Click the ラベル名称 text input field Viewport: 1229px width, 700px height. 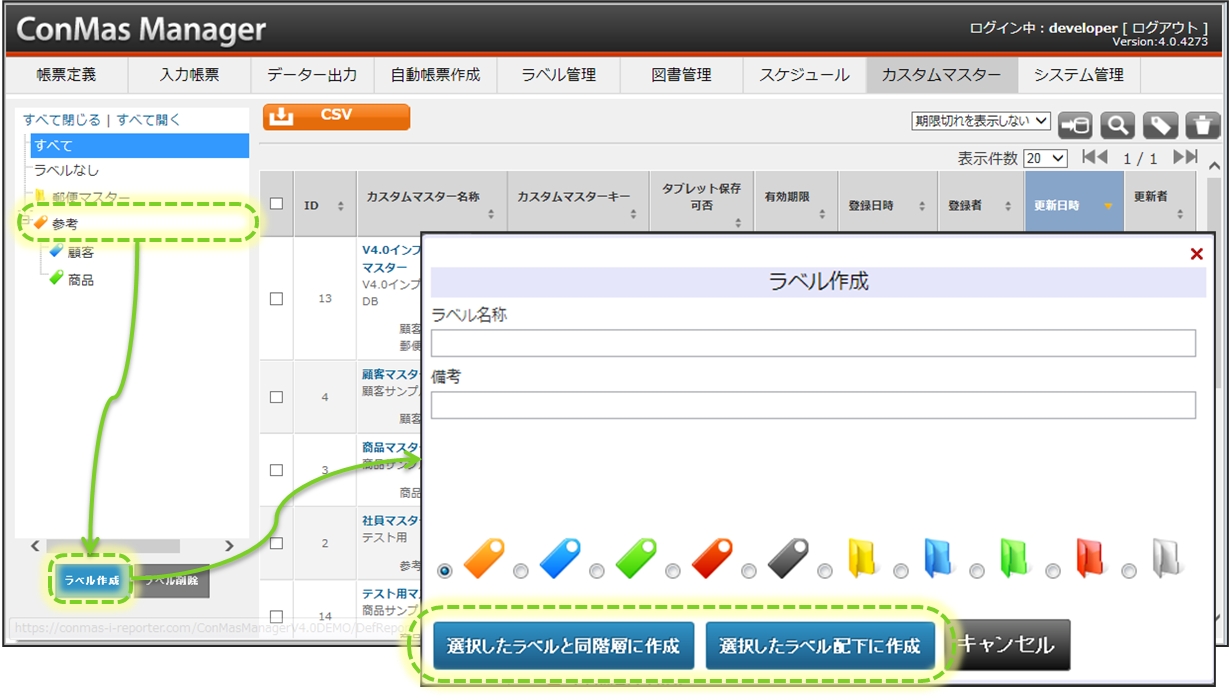pyautogui.click(x=812, y=343)
